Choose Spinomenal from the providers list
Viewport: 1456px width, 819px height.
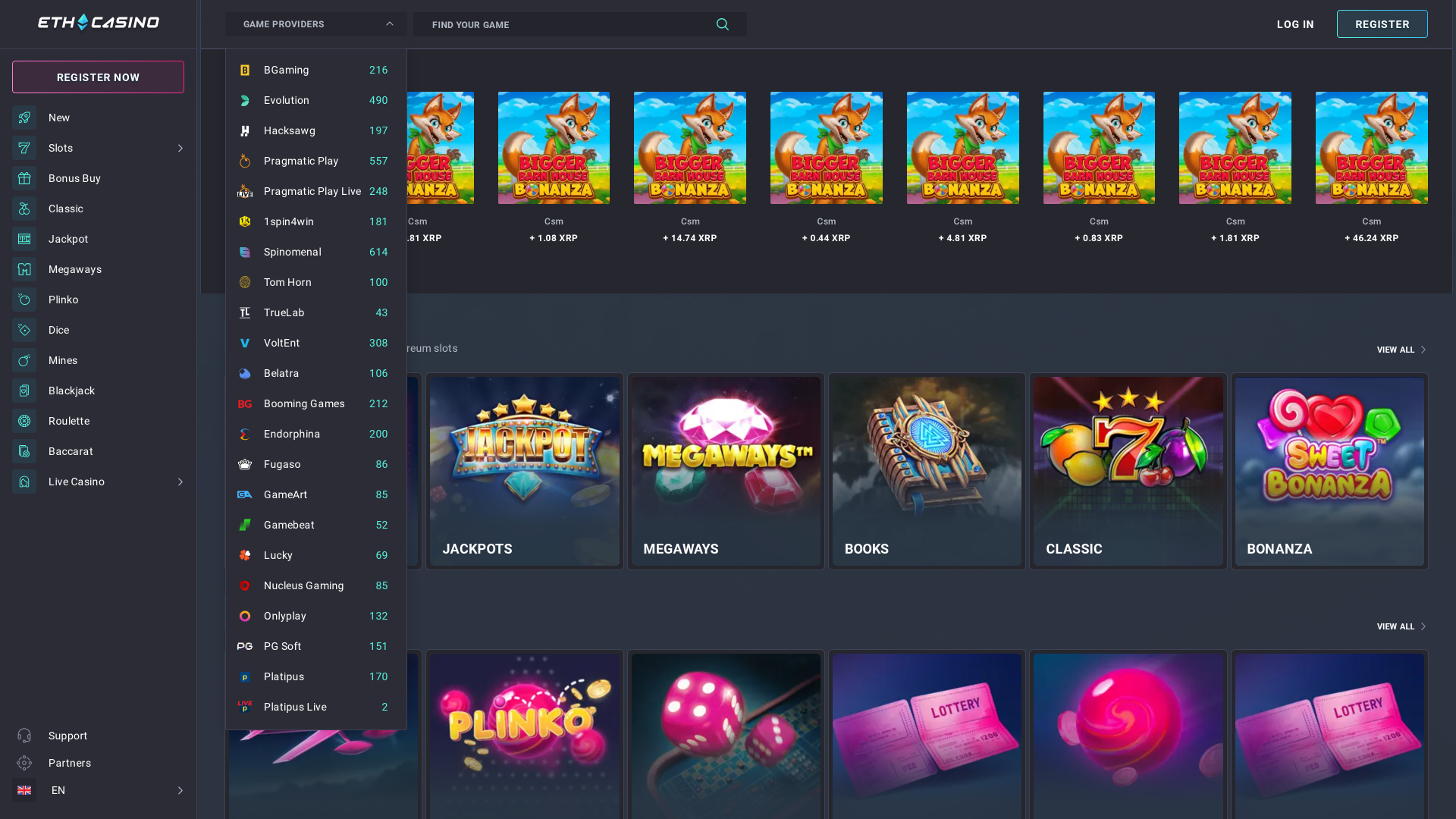[293, 252]
